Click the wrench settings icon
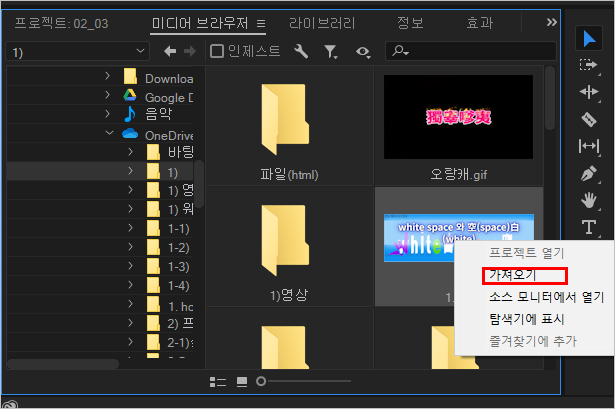 (301, 51)
